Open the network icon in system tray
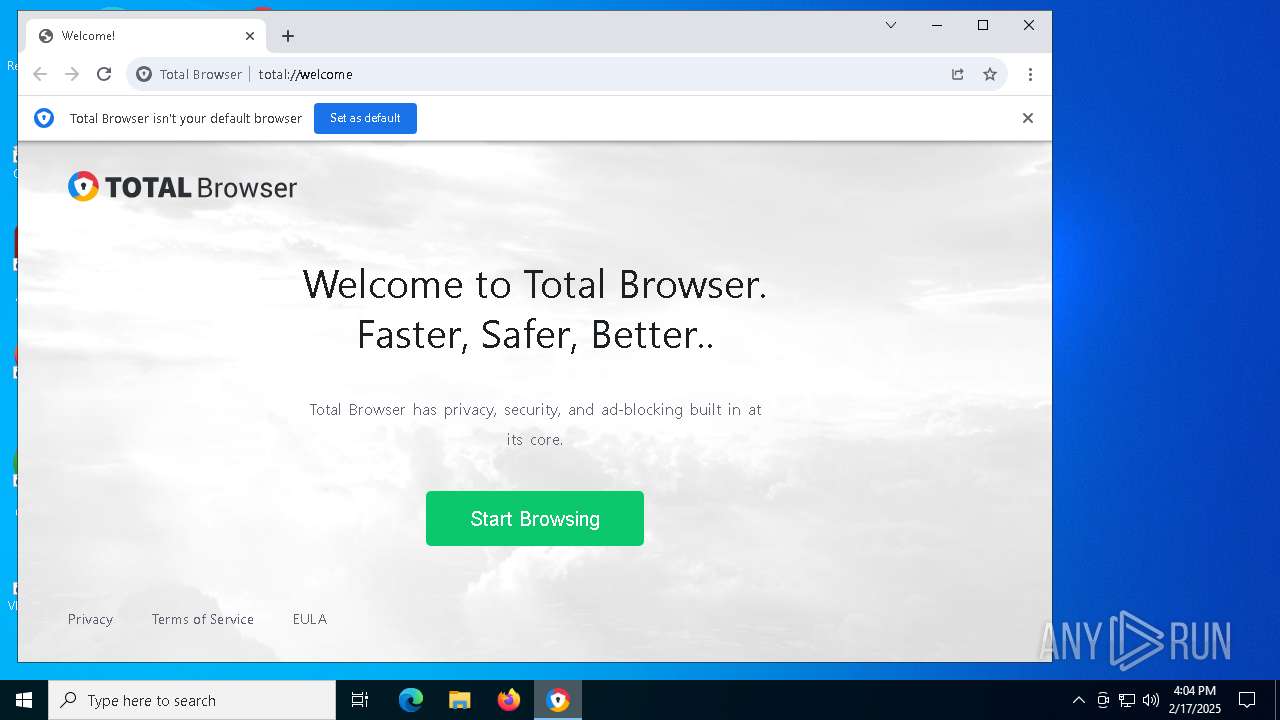1280x720 pixels. point(1127,700)
